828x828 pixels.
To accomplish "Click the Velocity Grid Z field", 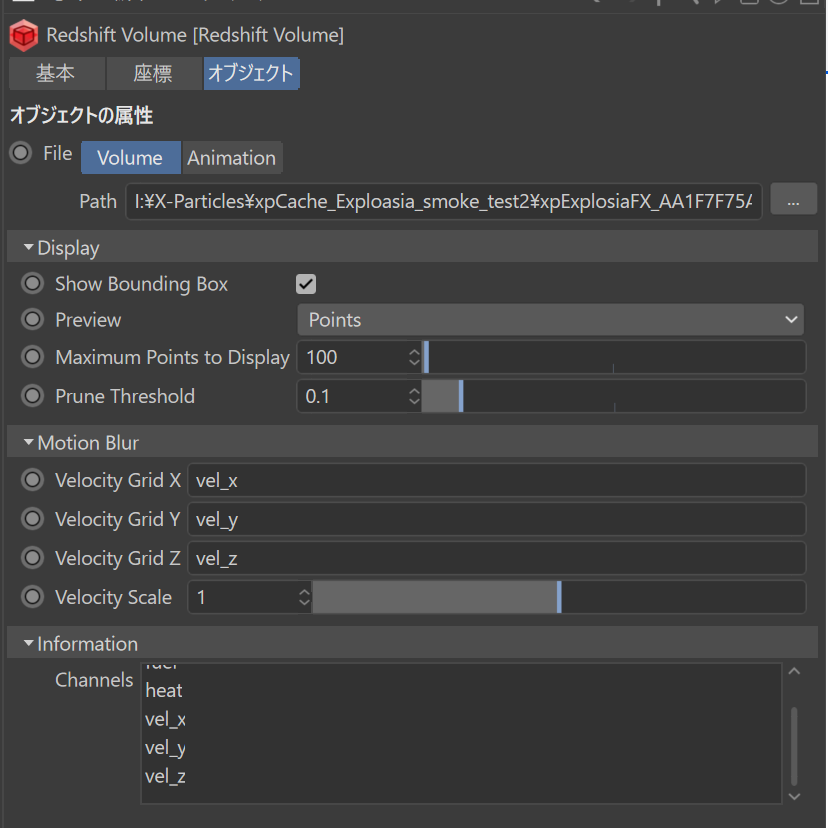I will (497, 559).
